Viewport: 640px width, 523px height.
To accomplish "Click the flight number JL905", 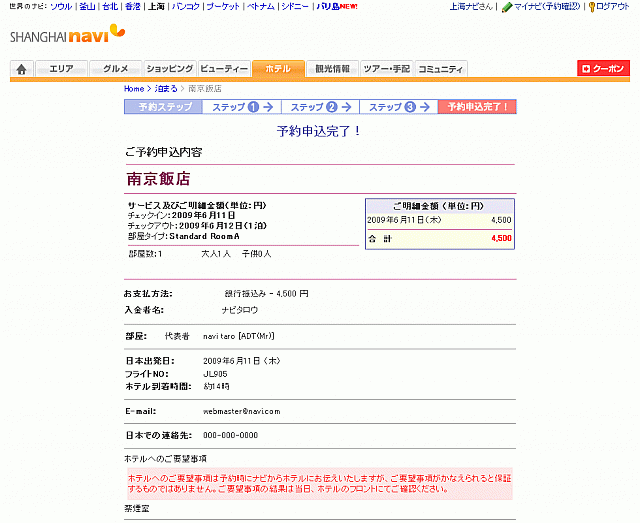I will [215, 374].
